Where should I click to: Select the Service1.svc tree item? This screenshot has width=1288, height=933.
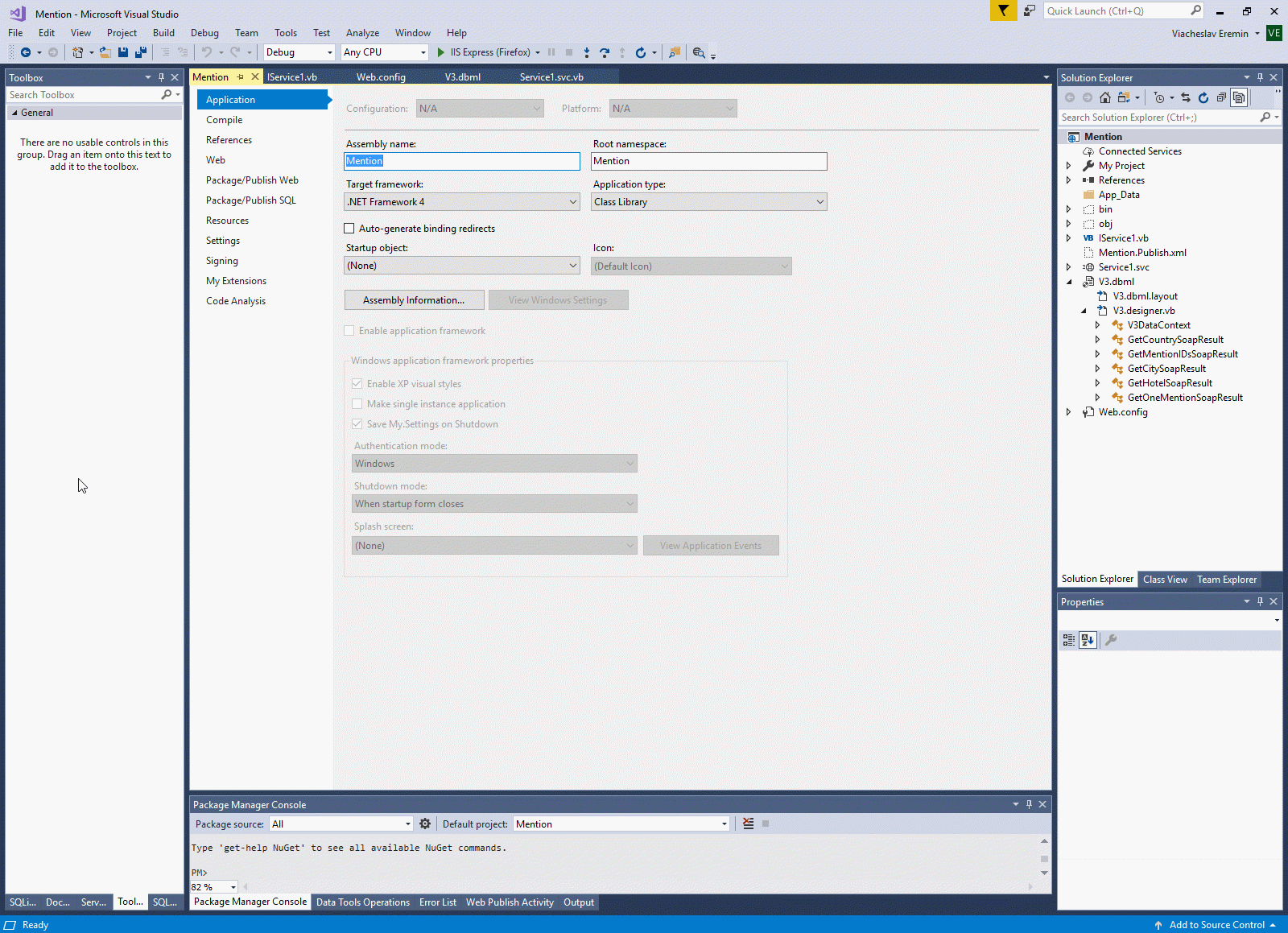click(x=1124, y=267)
